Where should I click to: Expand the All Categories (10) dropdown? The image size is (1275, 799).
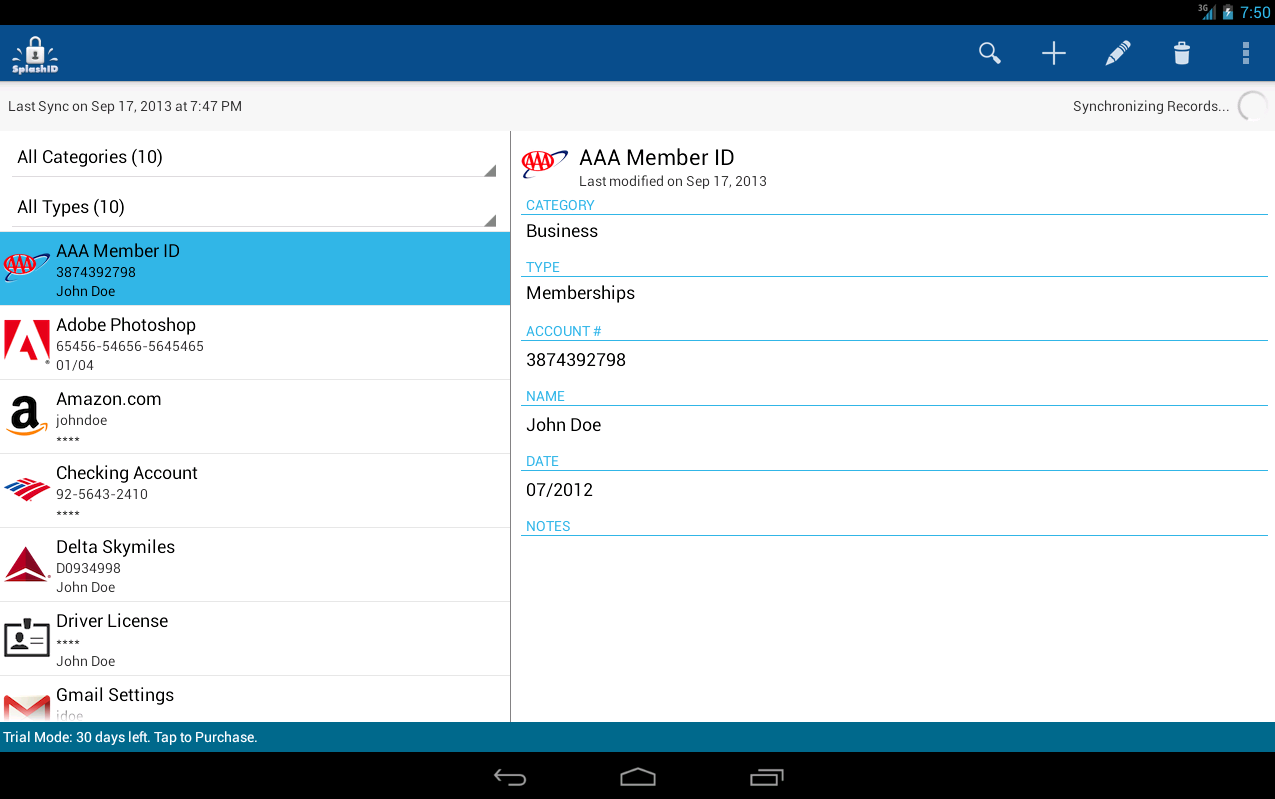(255, 157)
